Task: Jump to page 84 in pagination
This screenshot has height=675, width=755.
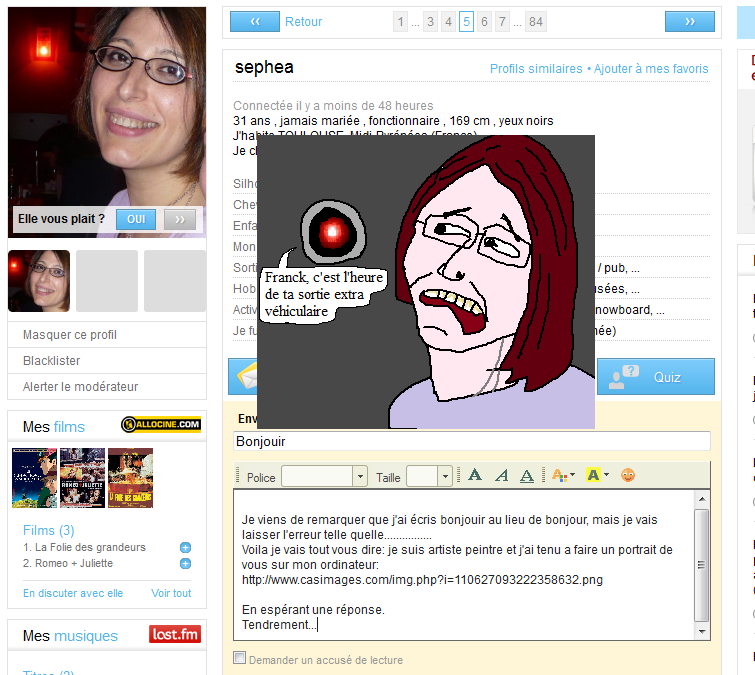Action: (535, 21)
